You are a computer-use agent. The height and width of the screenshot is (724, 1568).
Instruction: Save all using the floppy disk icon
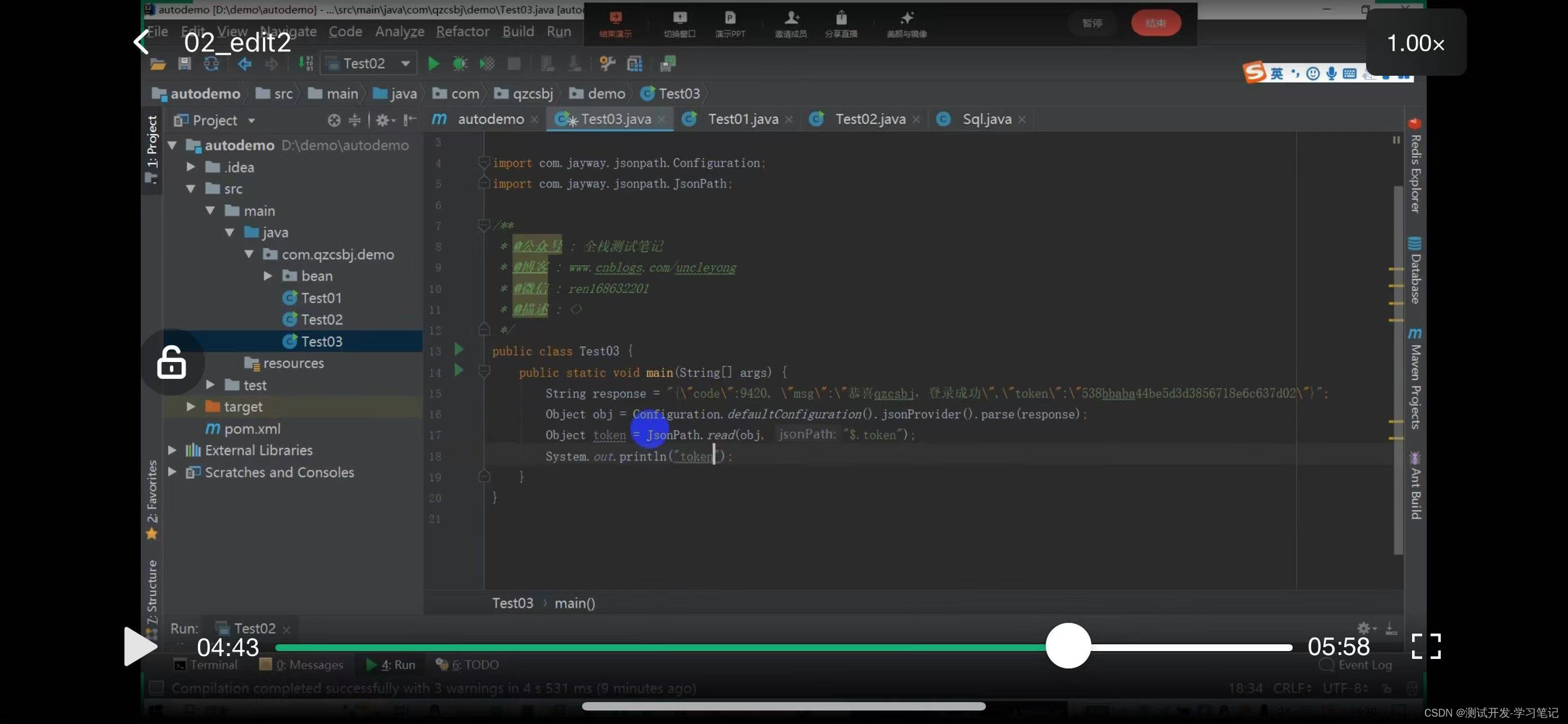coord(184,63)
